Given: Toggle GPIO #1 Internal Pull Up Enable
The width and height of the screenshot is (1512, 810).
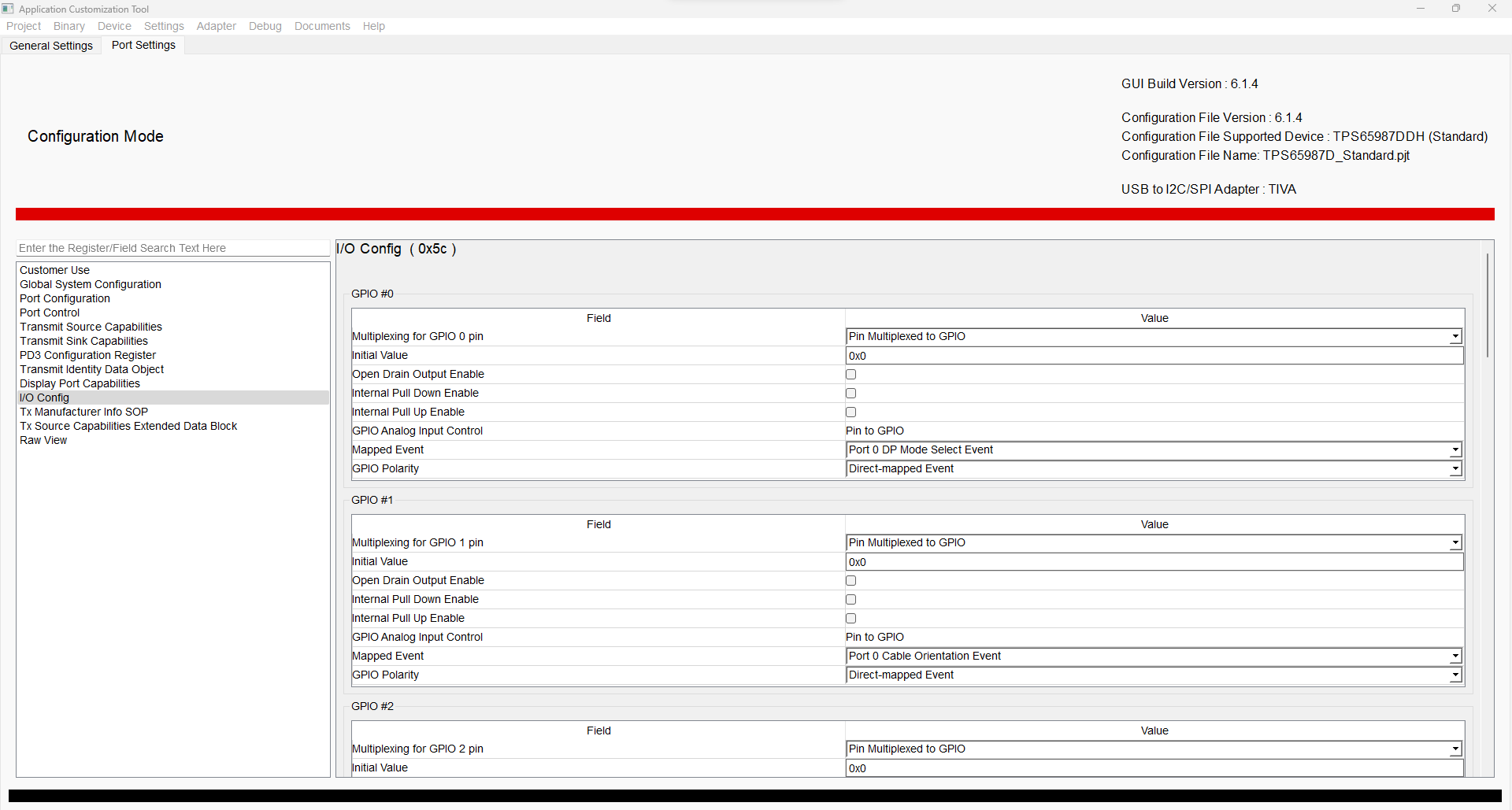Looking at the screenshot, I should pyautogui.click(x=850, y=619).
